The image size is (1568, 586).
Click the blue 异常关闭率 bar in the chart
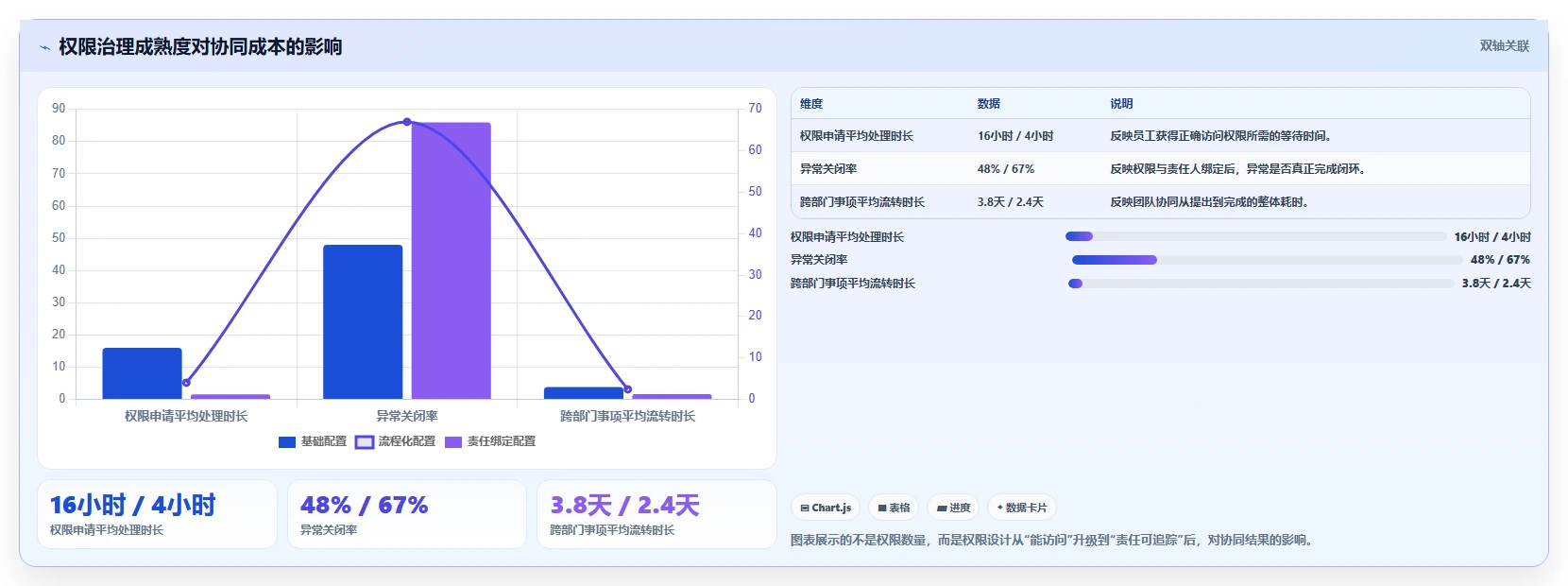click(x=363, y=321)
